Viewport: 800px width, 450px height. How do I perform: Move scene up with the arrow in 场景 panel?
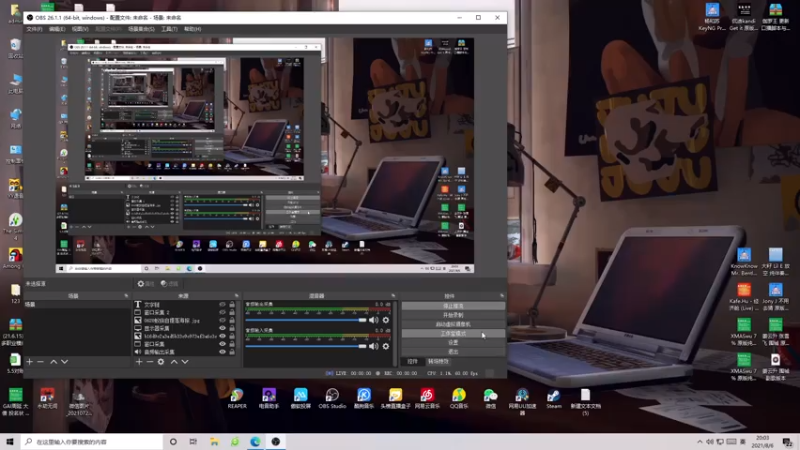click(x=54, y=362)
